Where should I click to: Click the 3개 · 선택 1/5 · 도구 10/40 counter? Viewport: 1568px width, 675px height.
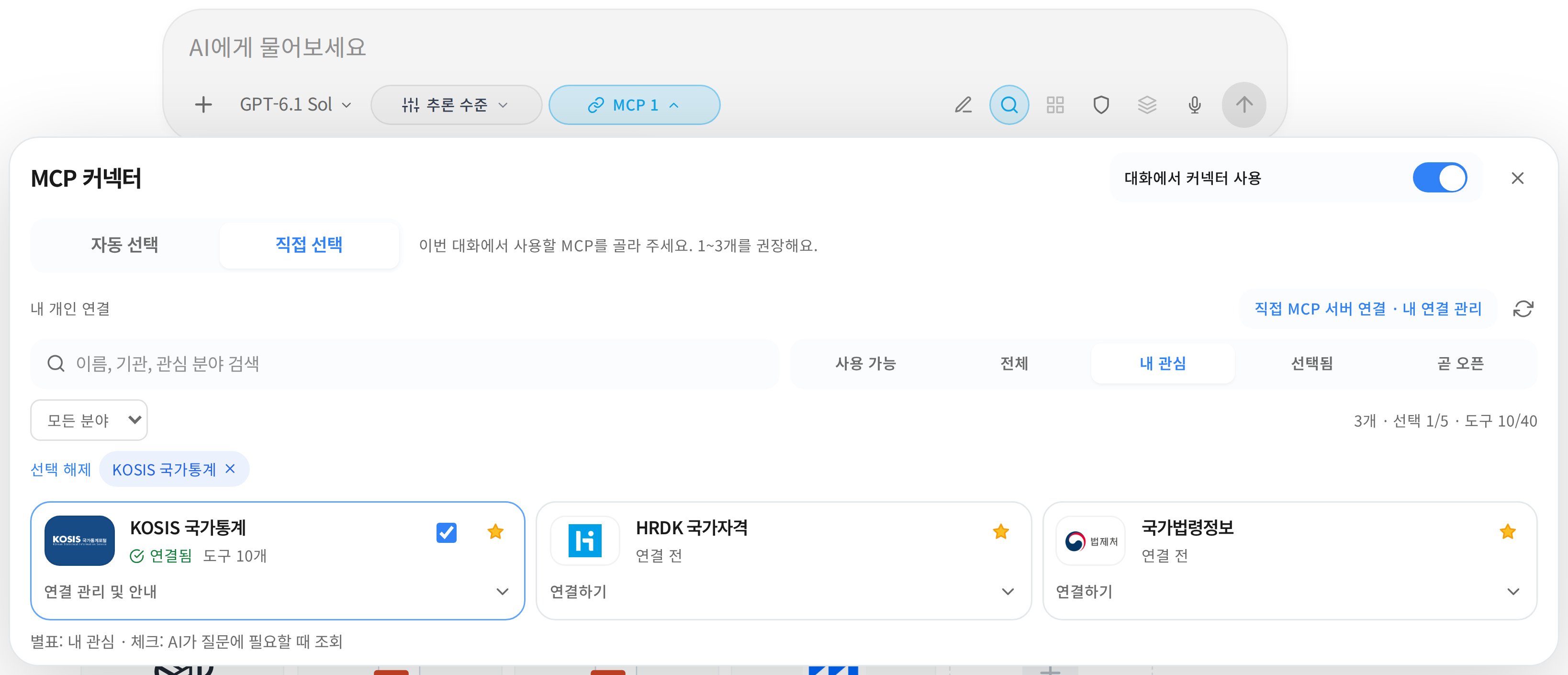(x=1445, y=421)
